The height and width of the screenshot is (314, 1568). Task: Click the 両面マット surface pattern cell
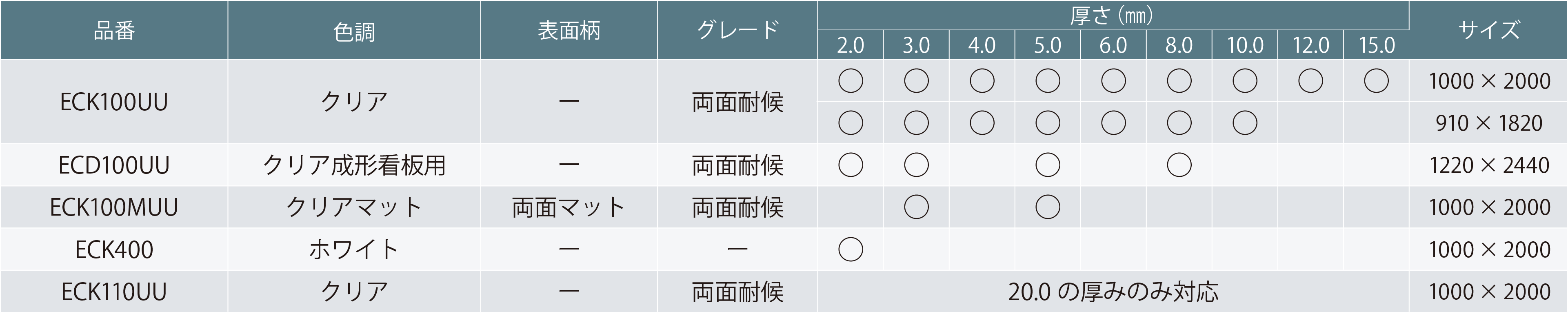tap(569, 207)
